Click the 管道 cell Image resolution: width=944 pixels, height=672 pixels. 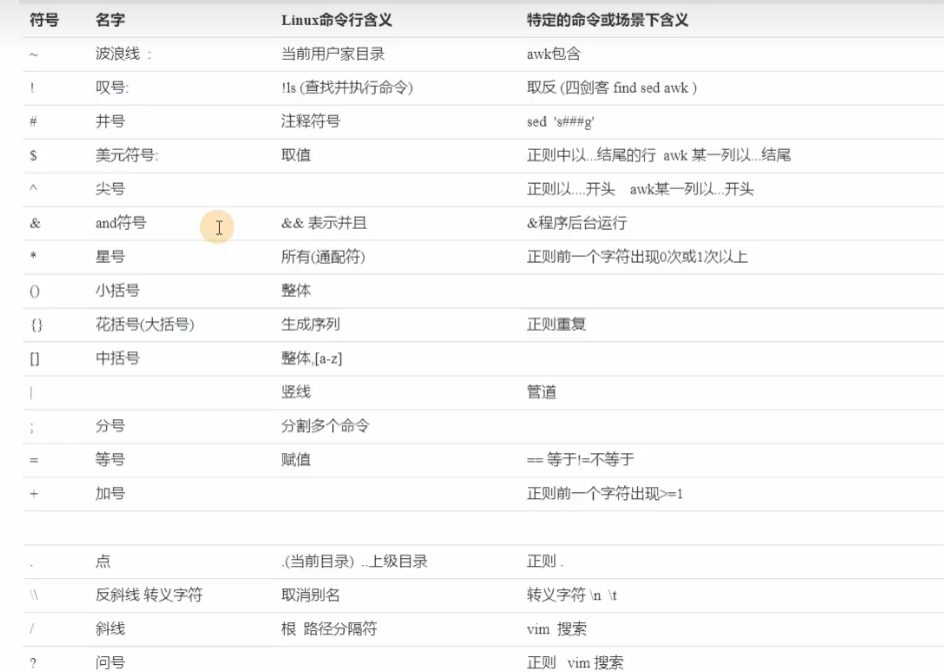(541, 393)
